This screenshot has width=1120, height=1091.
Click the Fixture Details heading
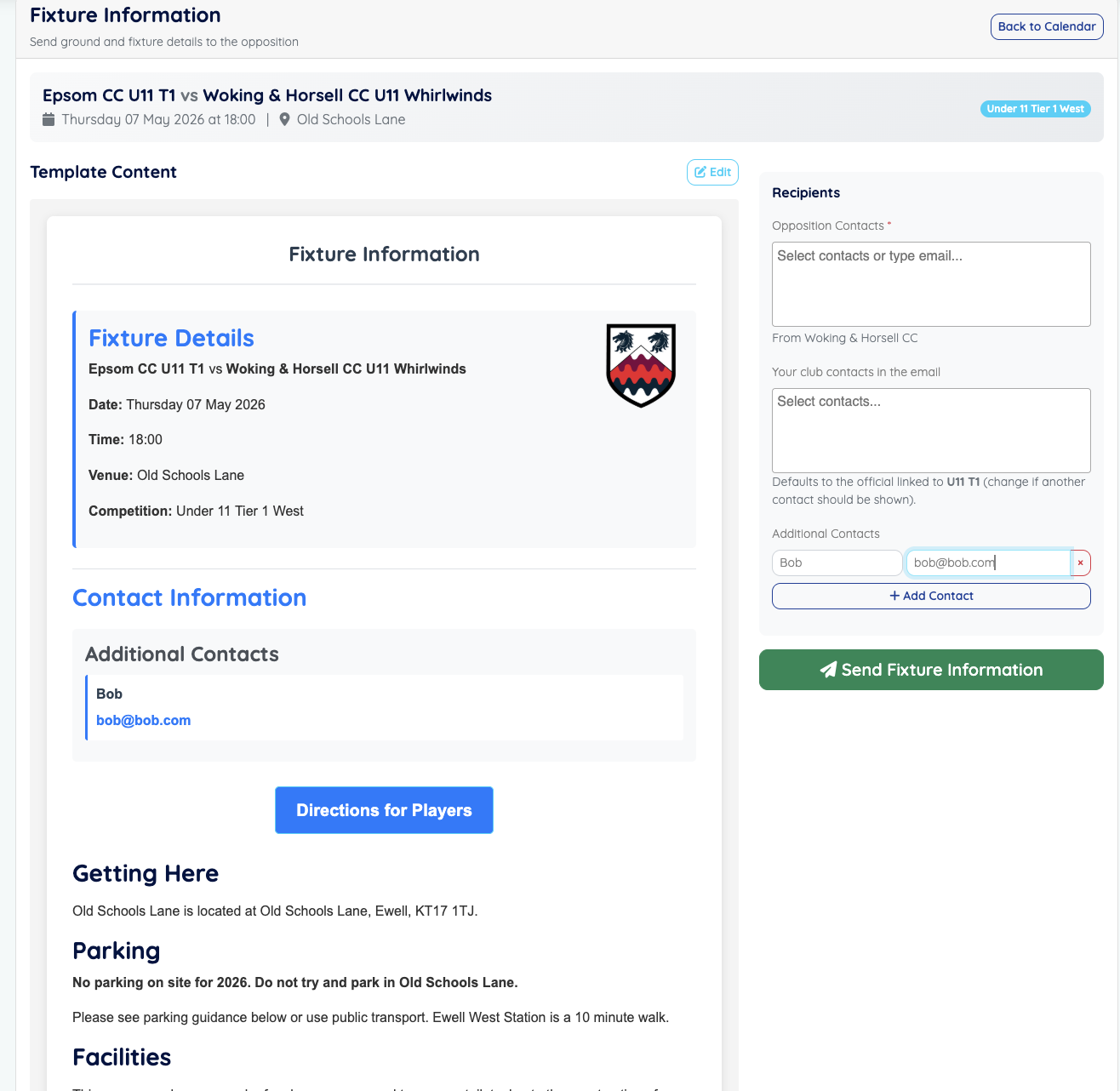coord(171,338)
